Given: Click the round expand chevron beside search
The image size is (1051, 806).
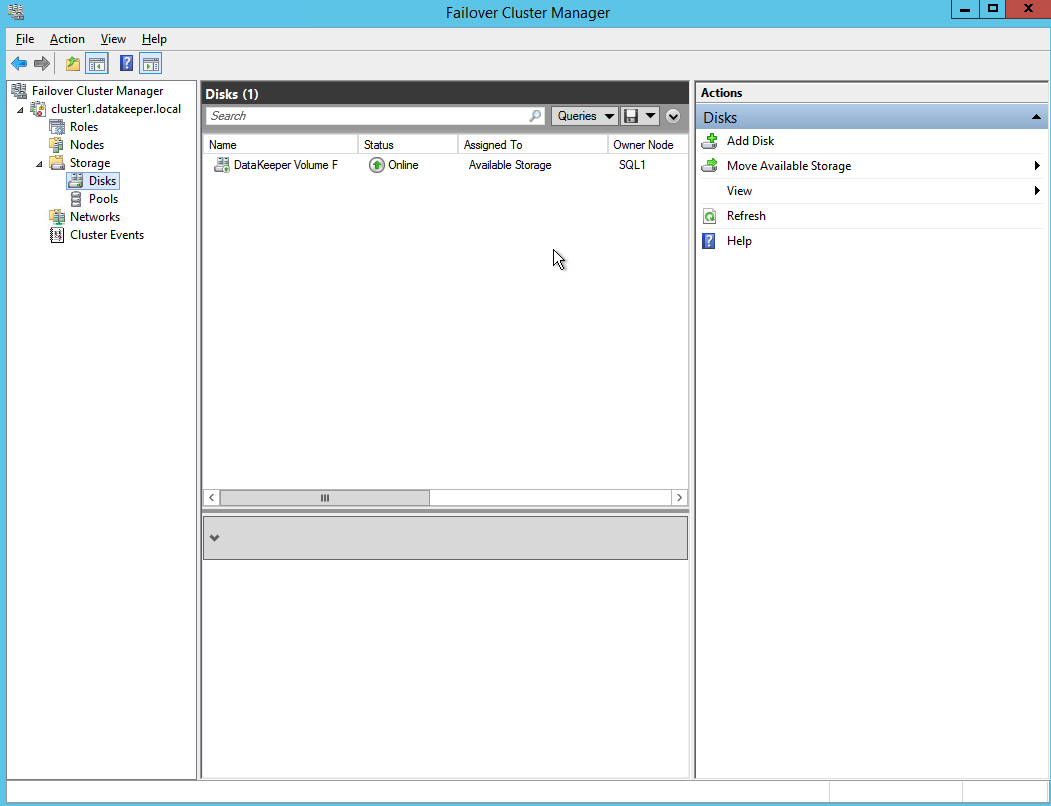Looking at the screenshot, I should [673, 116].
